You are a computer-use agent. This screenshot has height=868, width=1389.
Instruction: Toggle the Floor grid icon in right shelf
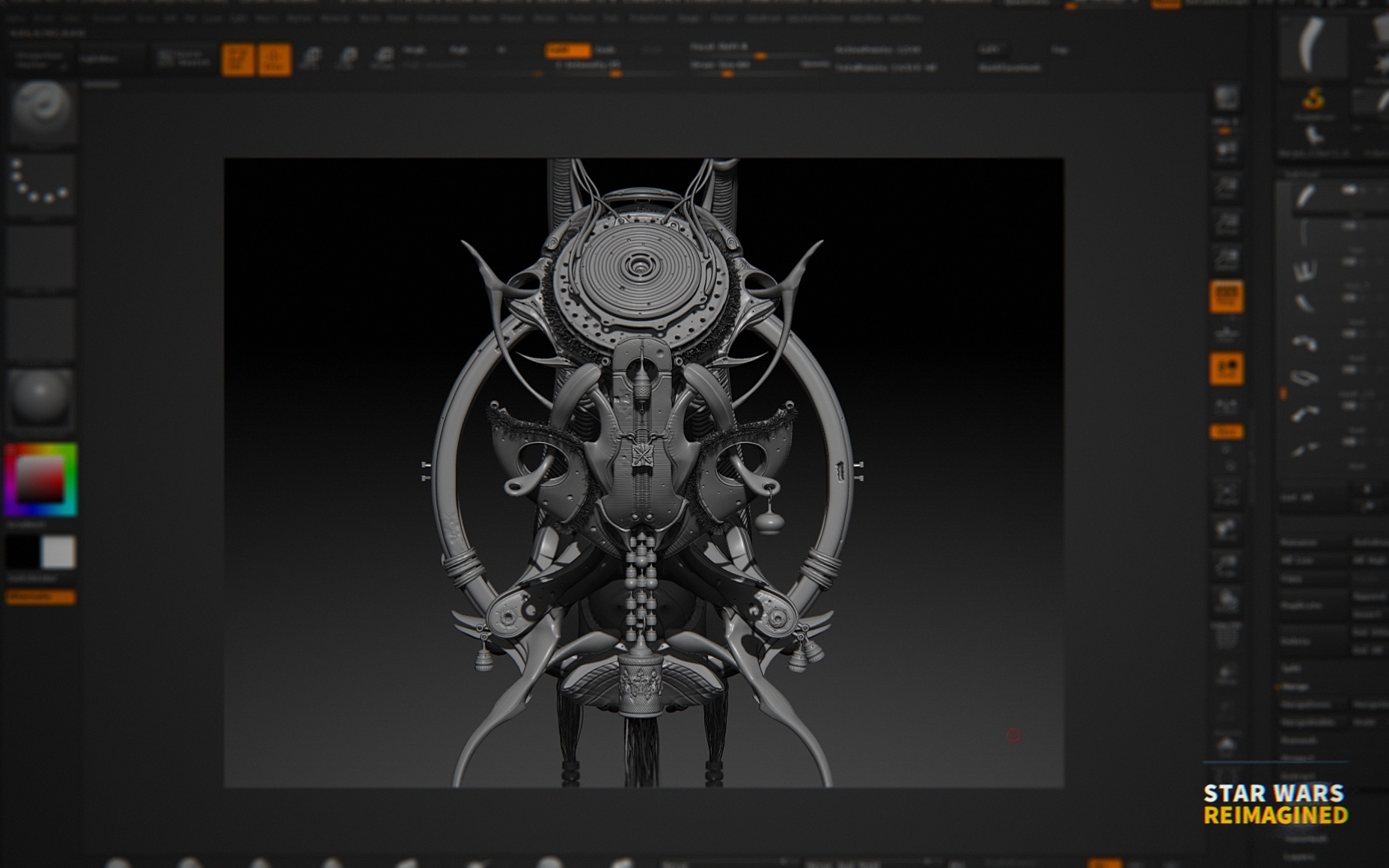pyautogui.click(x=1226, y=332)
